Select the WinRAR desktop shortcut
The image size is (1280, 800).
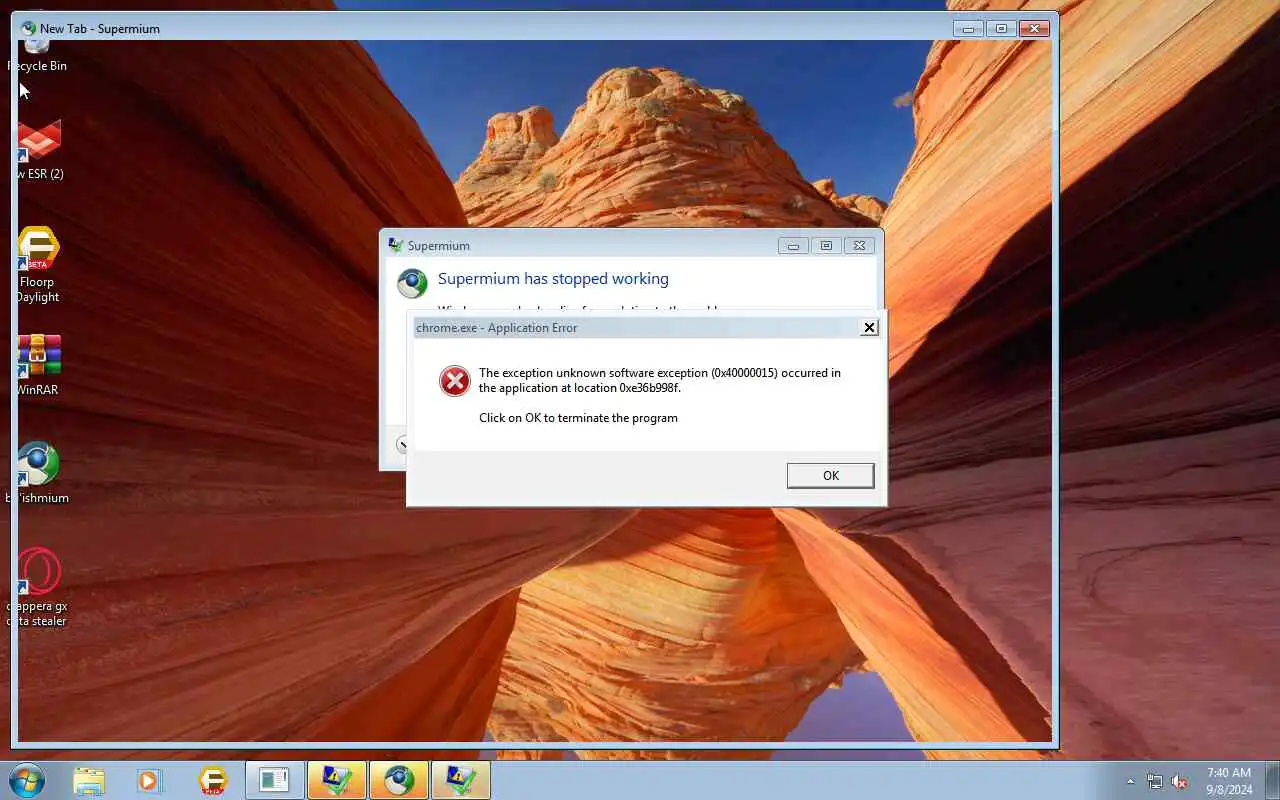pyautogui.click(x=38, y=365)
